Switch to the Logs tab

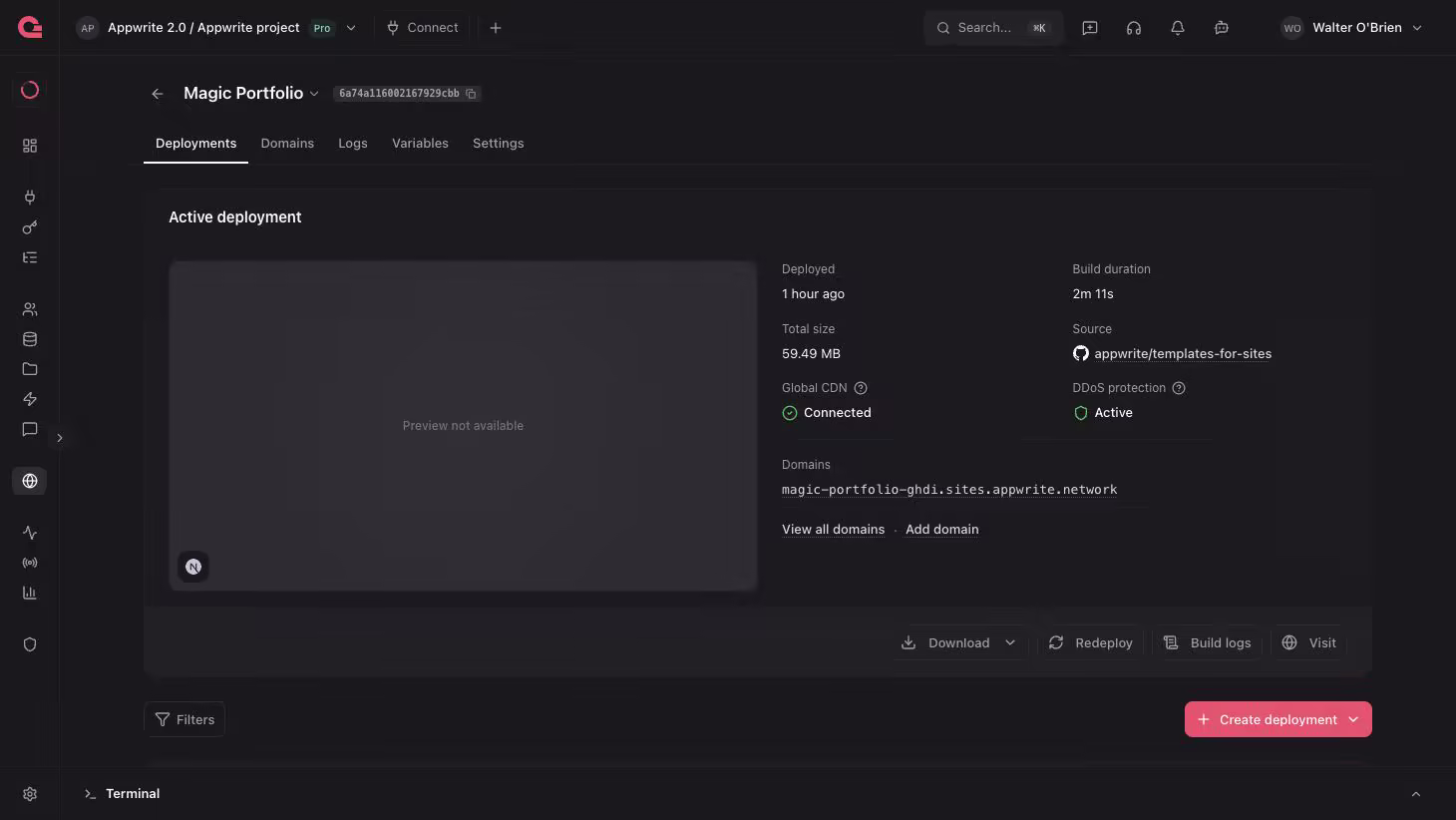point(353,144)
